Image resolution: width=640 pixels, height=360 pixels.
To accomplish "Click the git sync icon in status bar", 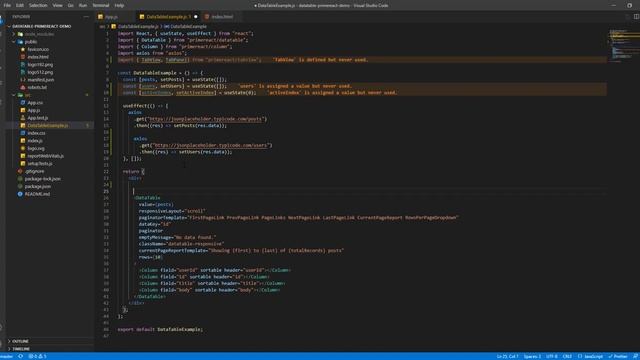I will click(x=20, y=356).
